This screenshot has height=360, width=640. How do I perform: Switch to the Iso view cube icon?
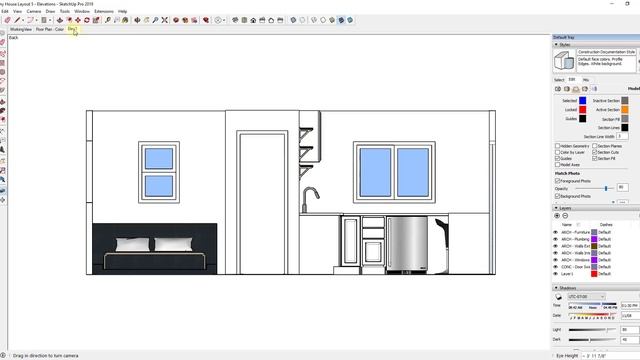pyautogui.click(x=235, y=20)
